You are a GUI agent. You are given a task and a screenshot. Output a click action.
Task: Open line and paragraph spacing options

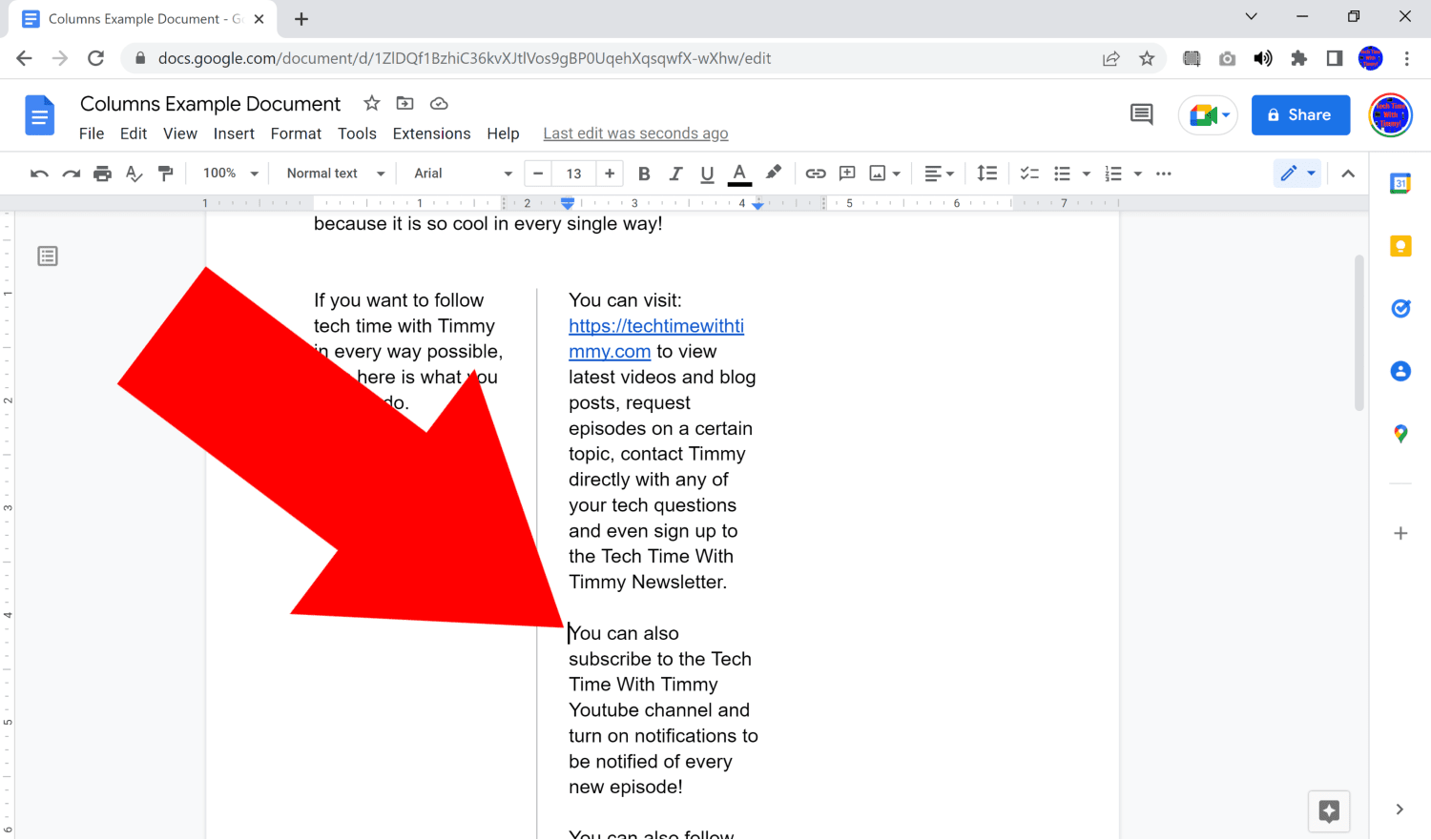coord(987,173)
